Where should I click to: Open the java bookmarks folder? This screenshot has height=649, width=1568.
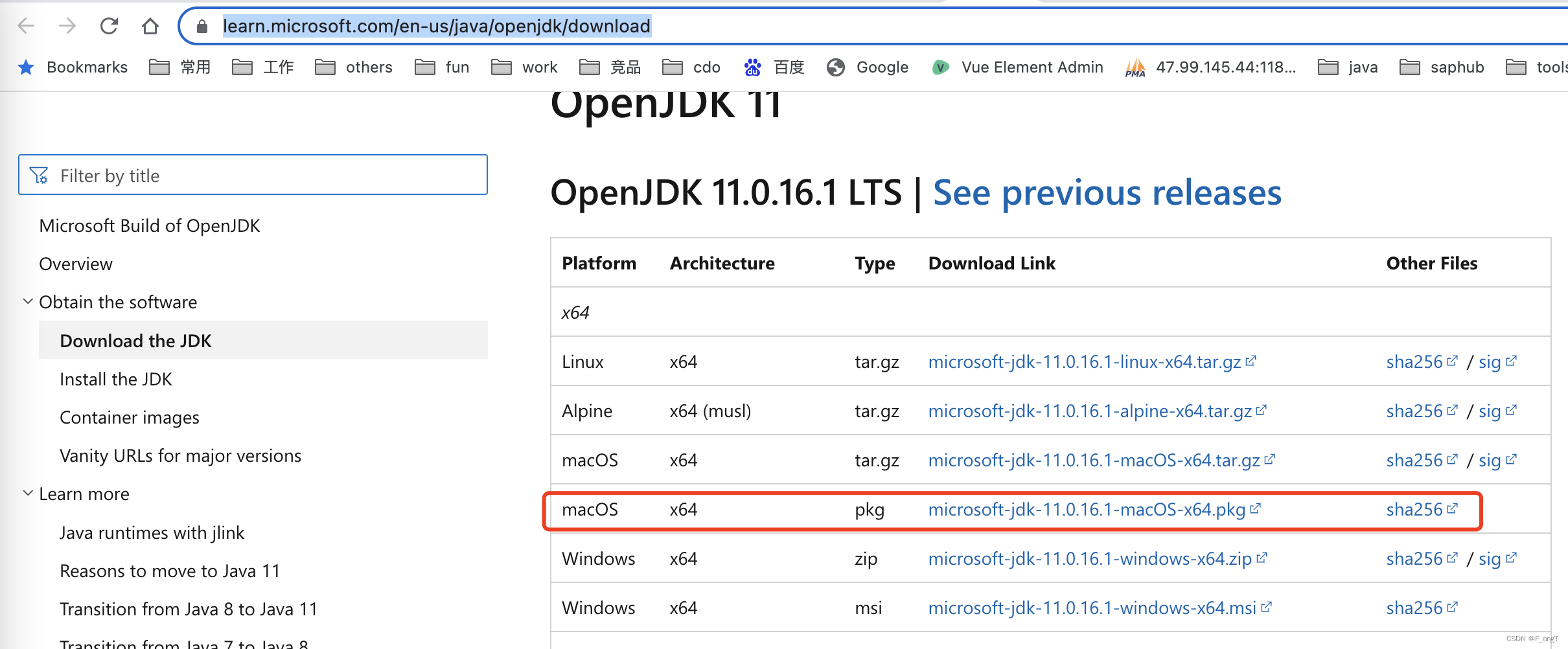coord(1348,67)
